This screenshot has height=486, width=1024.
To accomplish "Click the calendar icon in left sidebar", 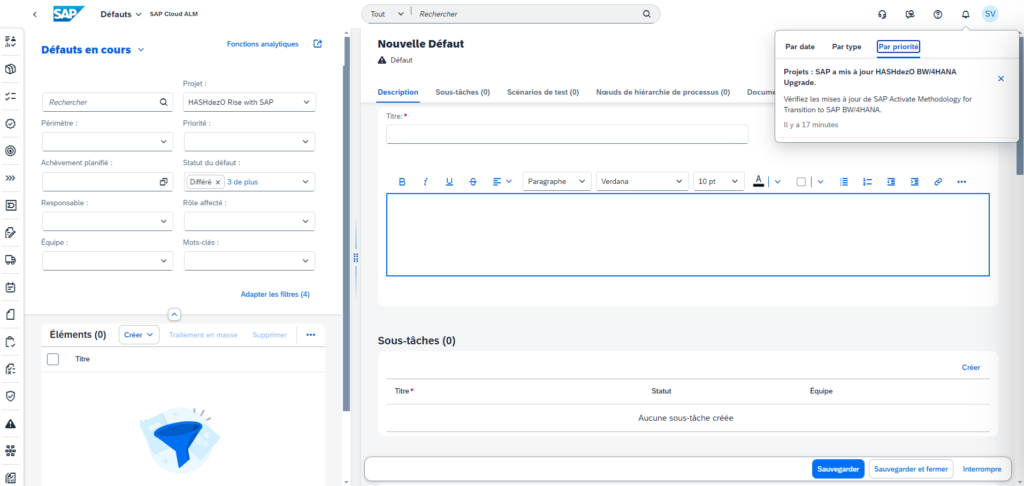I will (10, 287).
